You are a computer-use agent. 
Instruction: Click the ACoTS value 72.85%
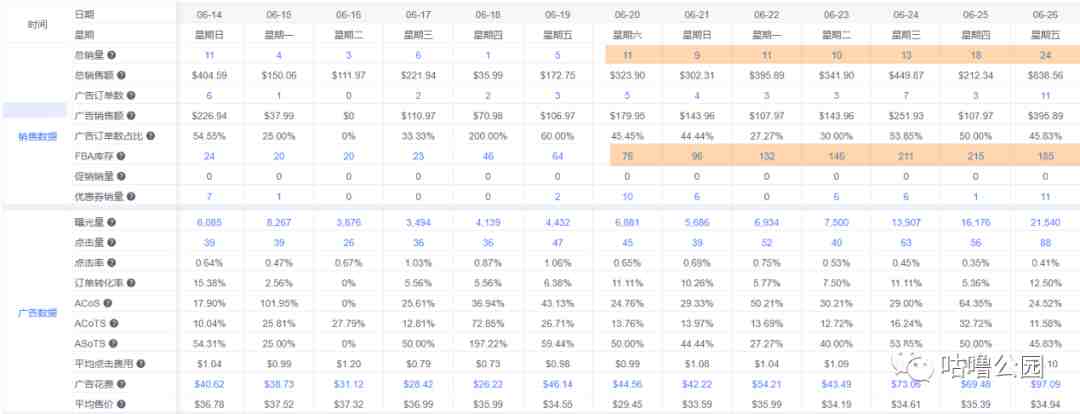coord(488,322)
